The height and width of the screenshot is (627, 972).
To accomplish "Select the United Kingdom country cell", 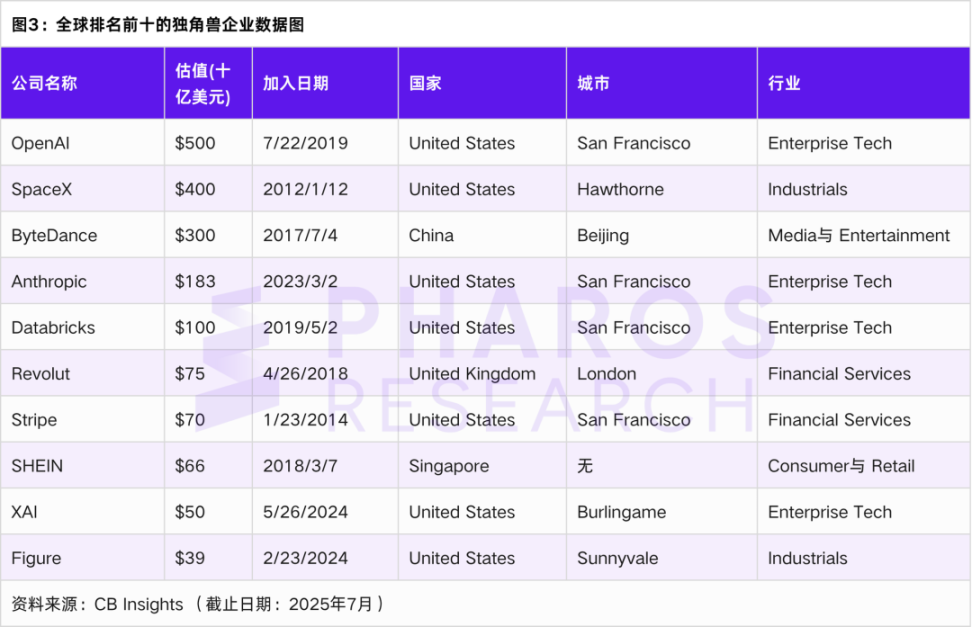I will coord(472,374).
